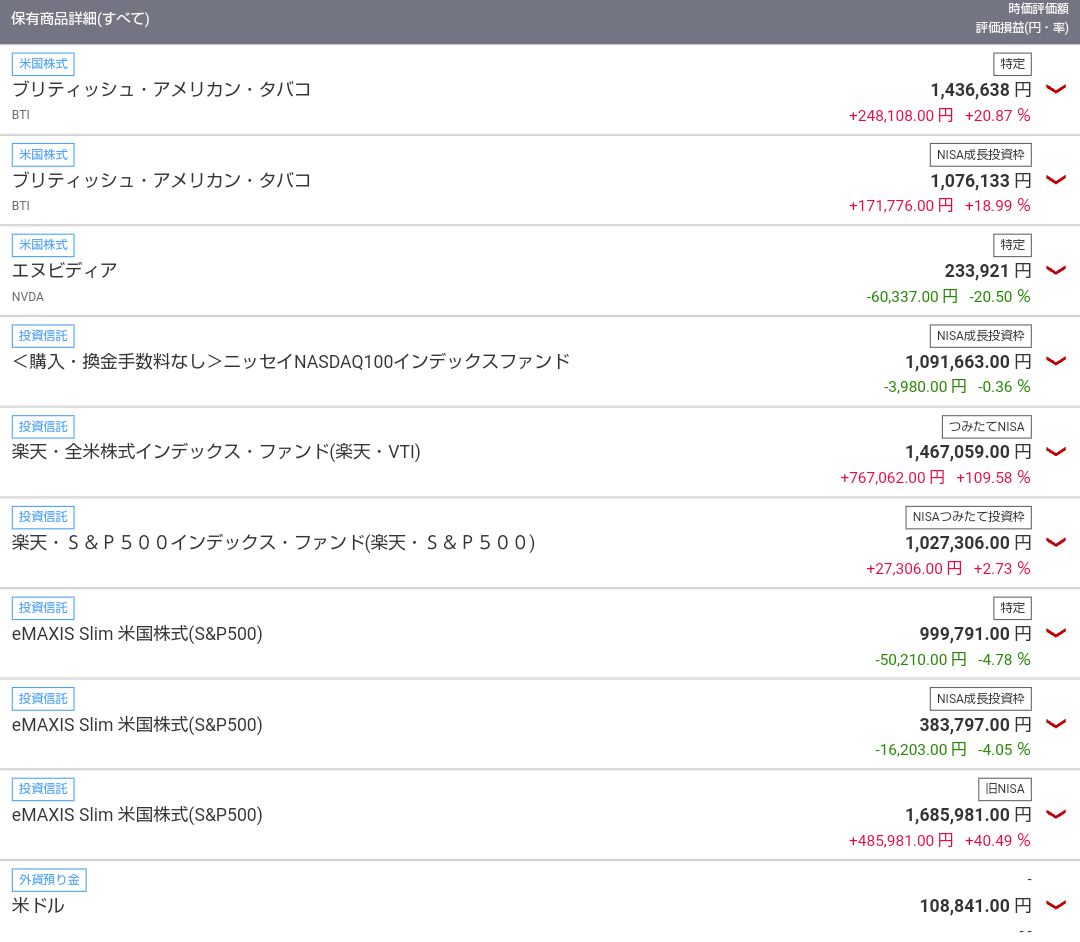The width and height of the screenshot is (1080, 942).
Task: Expand the 楽天・S&P500インデックス・ファンド row chevron
Action: [x=1056, y=543]
